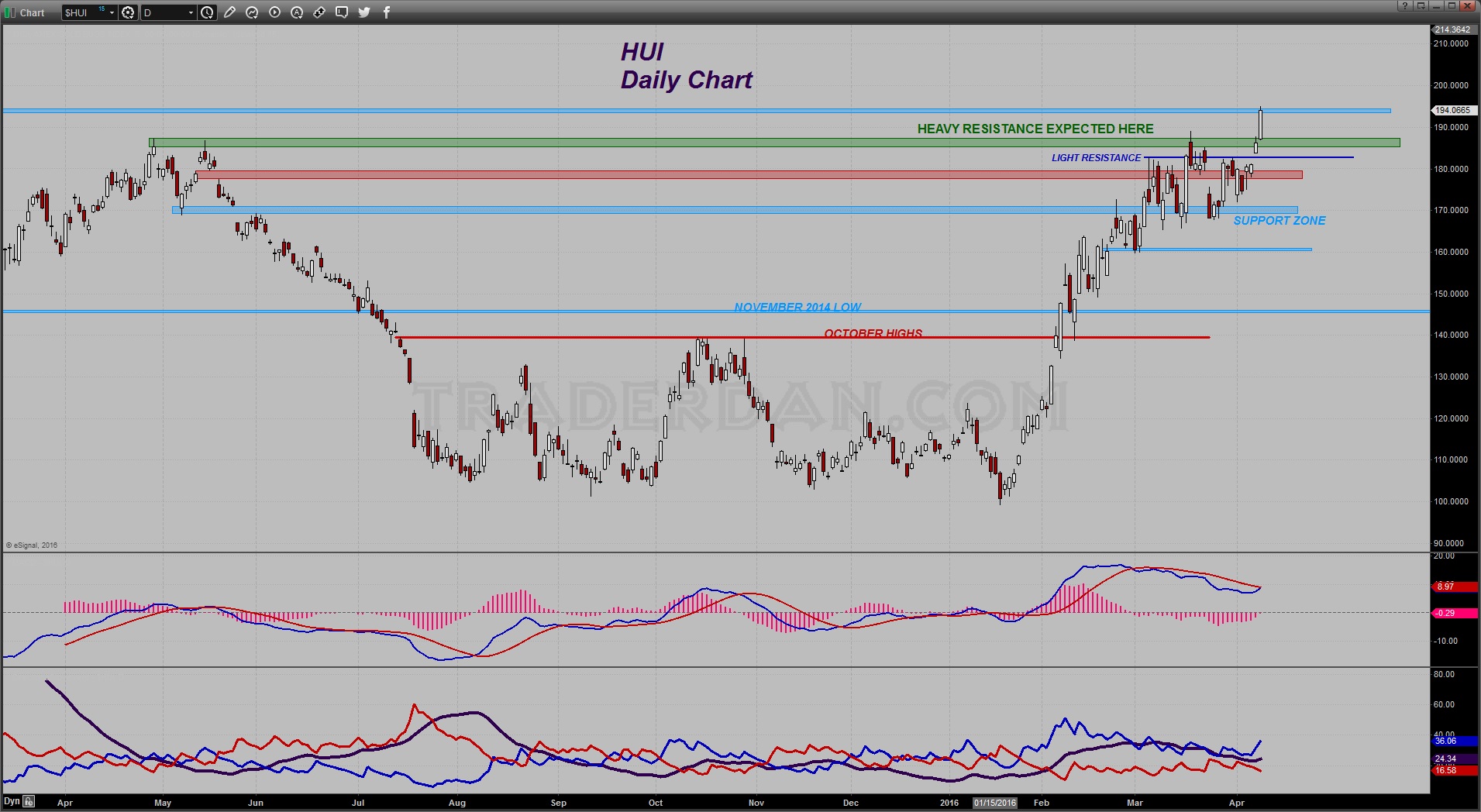Image resolution: width=1481 pixels, height=812 pixels.
Task: Click the Dyn scaling label
Action: coord(12,801)
